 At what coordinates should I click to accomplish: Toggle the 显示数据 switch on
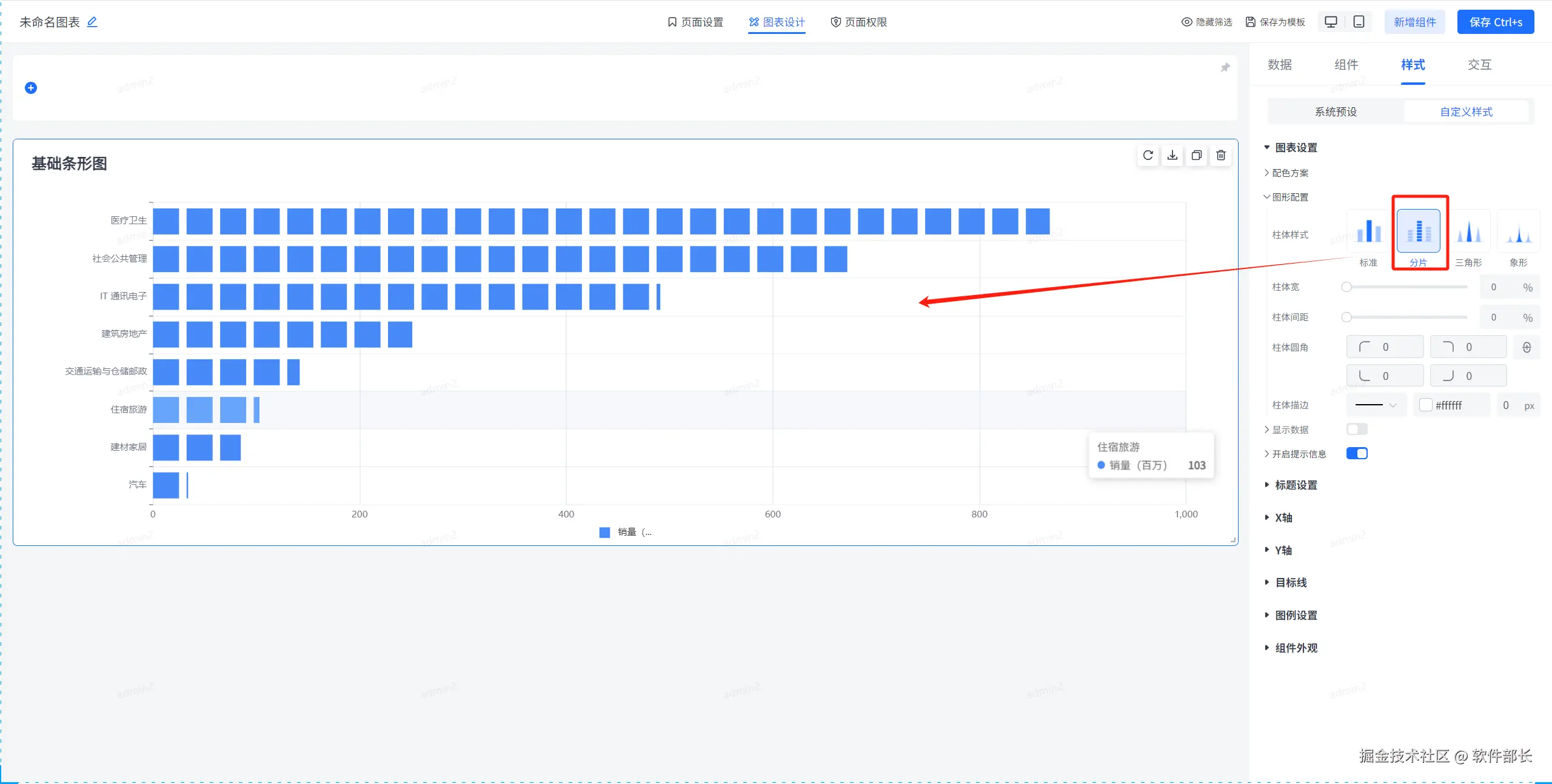[x=1357, y=430]
